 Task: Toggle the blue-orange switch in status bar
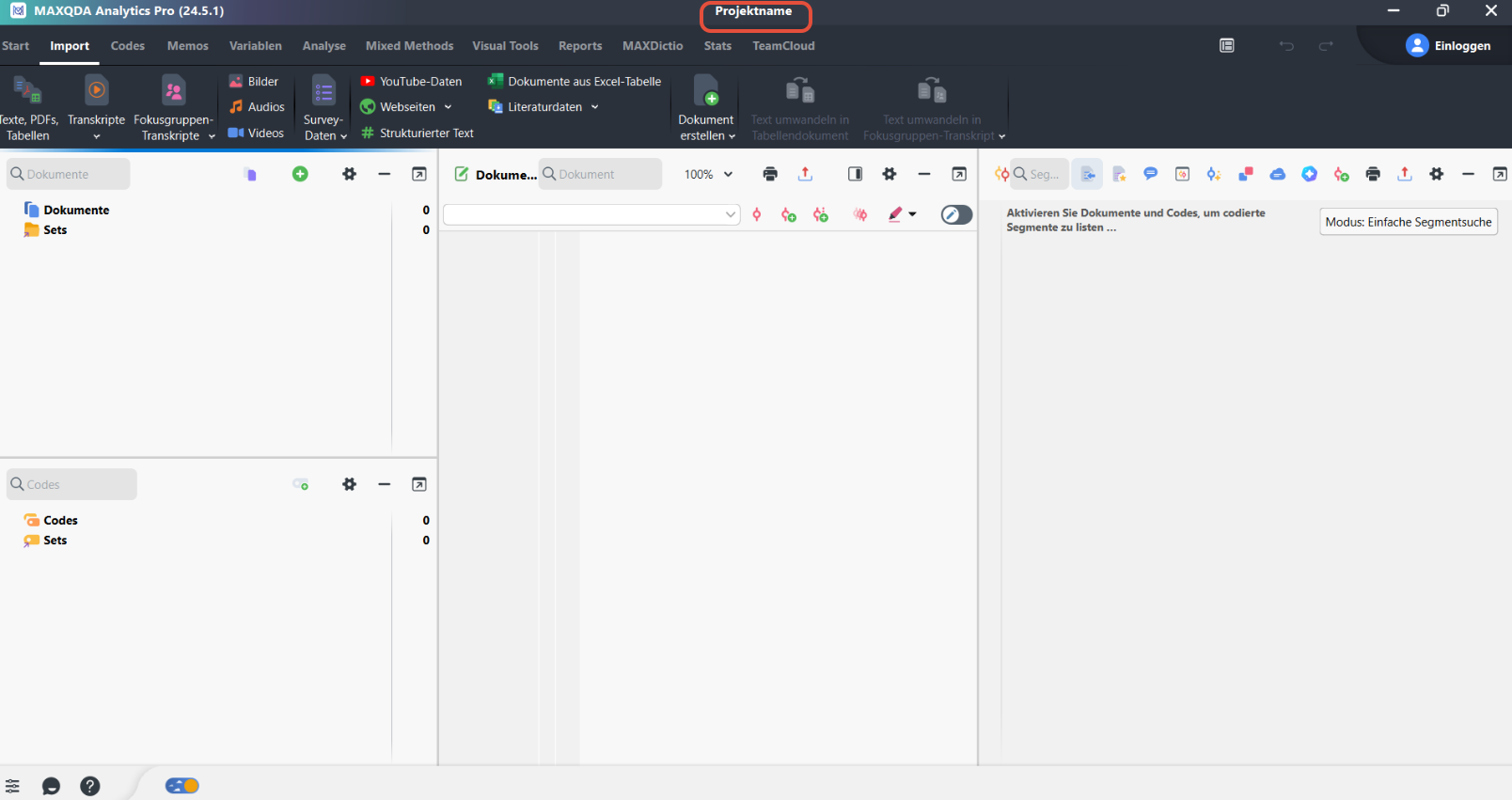coord(182,786)
